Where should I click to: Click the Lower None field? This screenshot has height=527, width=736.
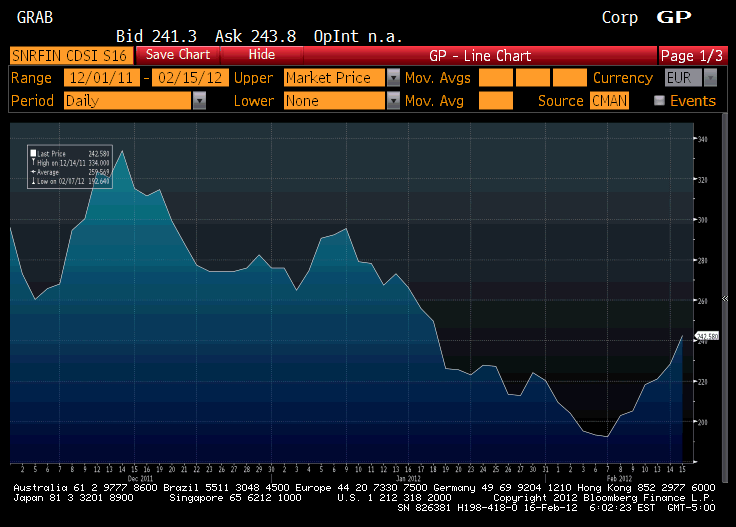tap(335, 100)
